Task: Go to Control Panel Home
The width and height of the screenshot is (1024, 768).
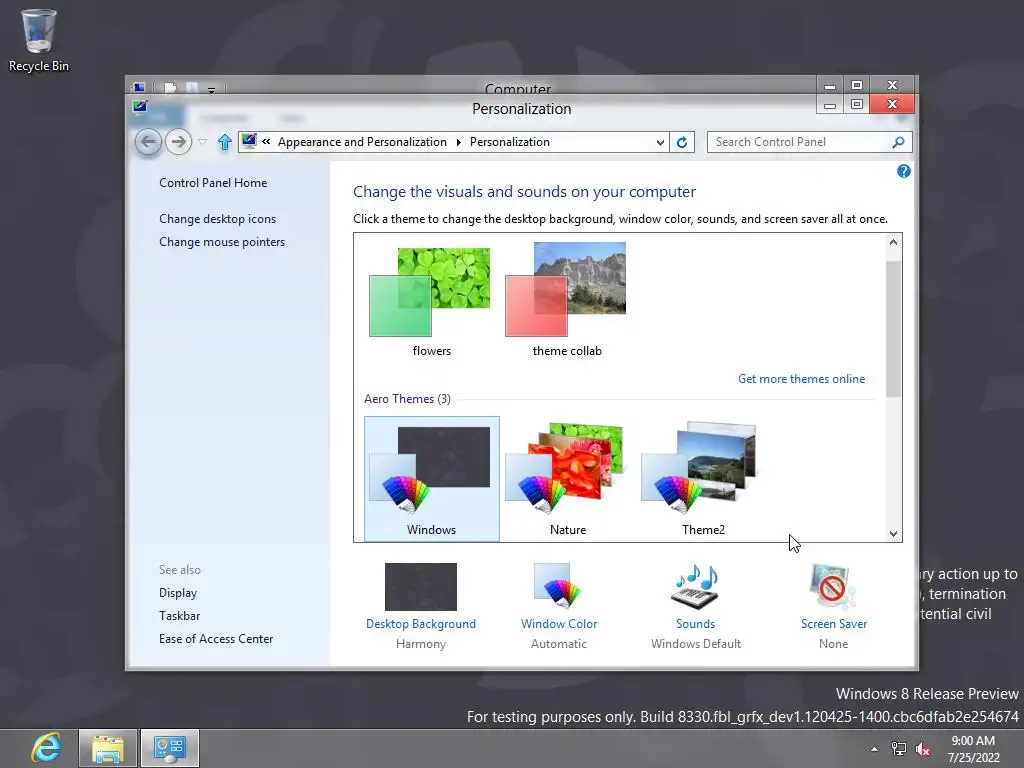Action: [x=213, y=183]
